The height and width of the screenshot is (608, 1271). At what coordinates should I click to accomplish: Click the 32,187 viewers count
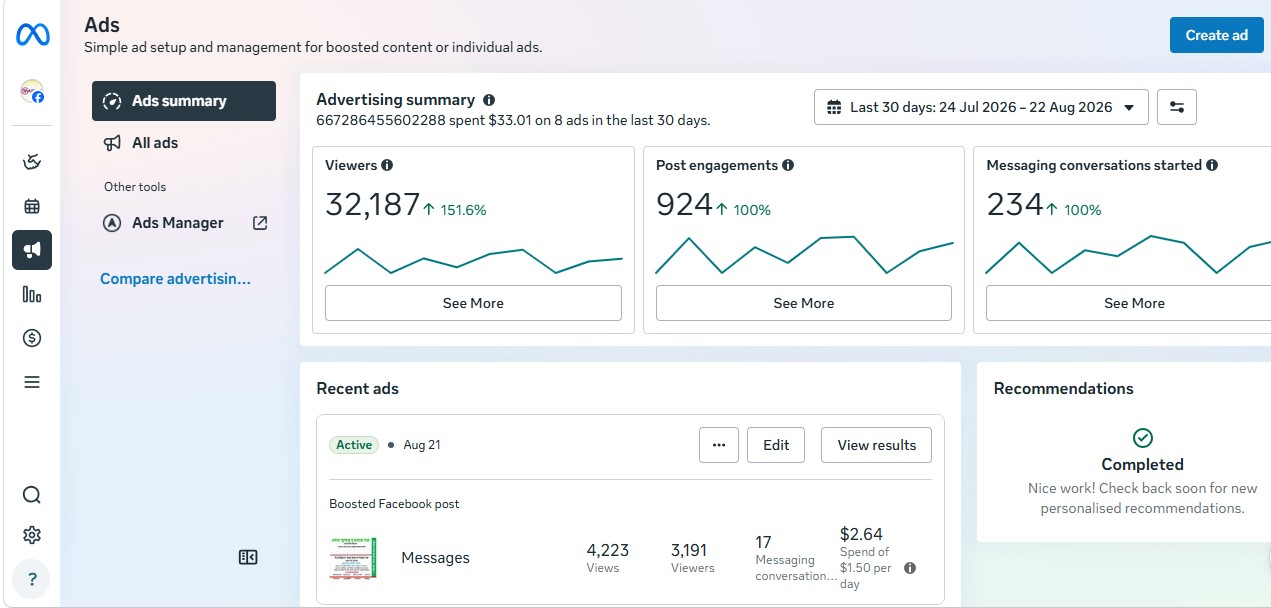(373, 205)
